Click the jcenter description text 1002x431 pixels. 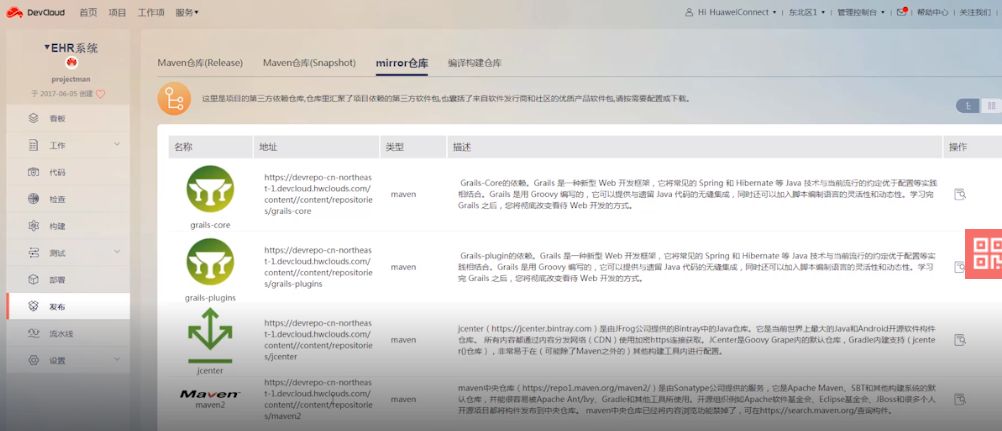point(697,340)
